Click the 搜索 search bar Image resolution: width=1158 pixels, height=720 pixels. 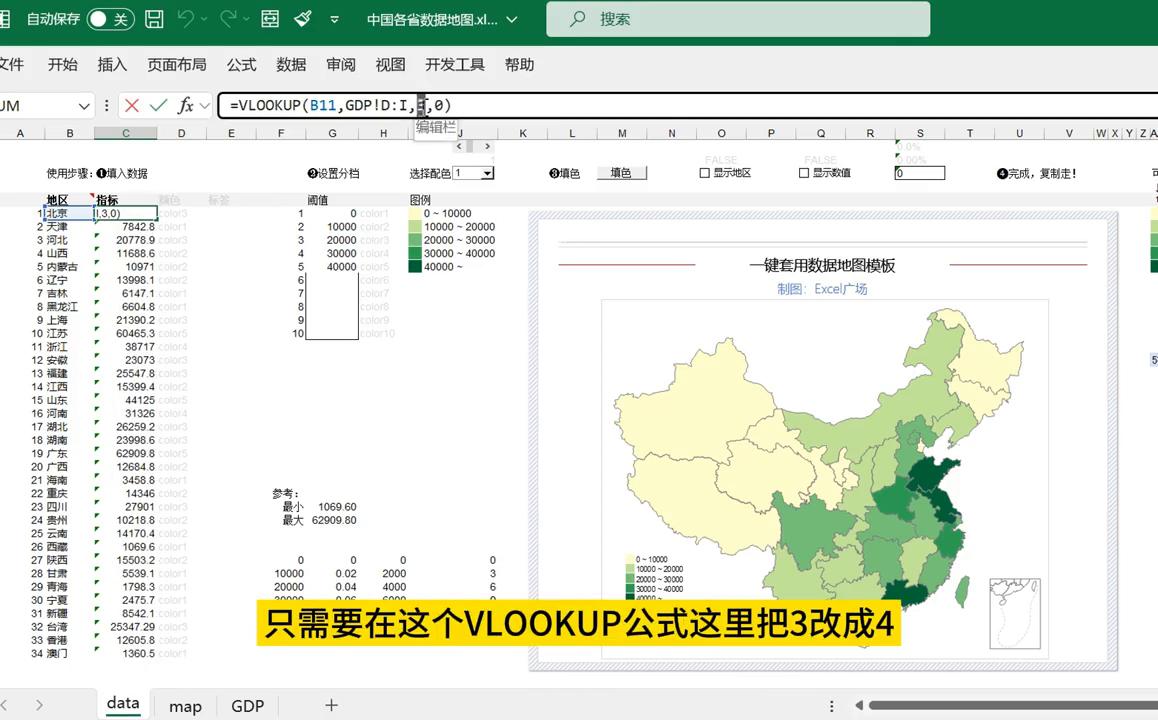[x=737, y=18]
